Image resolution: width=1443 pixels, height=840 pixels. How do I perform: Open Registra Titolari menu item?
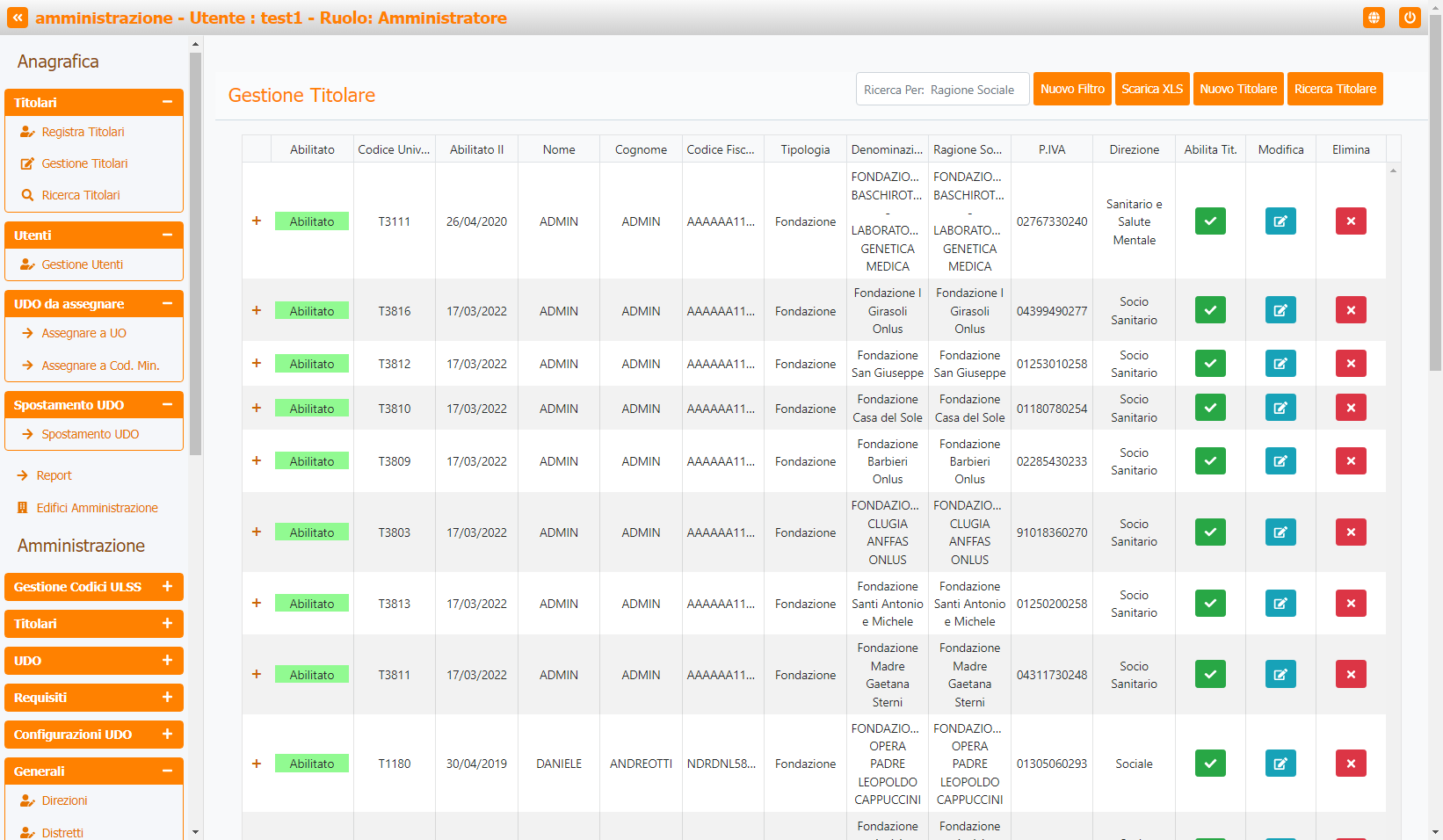click(83, 132)
